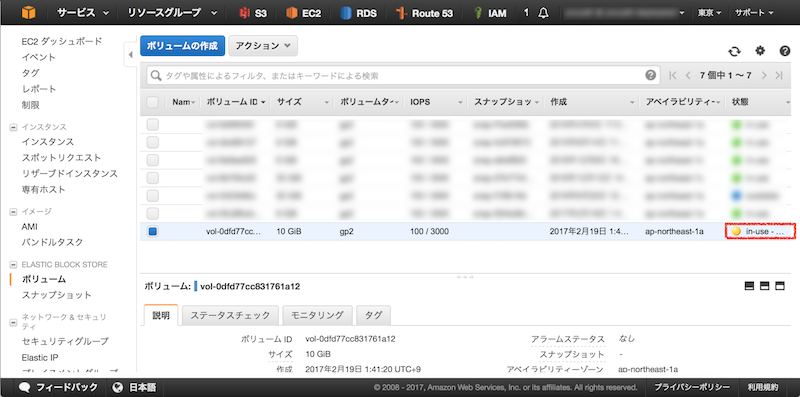The image size is (800, 397).
Task: Go to the previous results page
Action: pos(688,76)
